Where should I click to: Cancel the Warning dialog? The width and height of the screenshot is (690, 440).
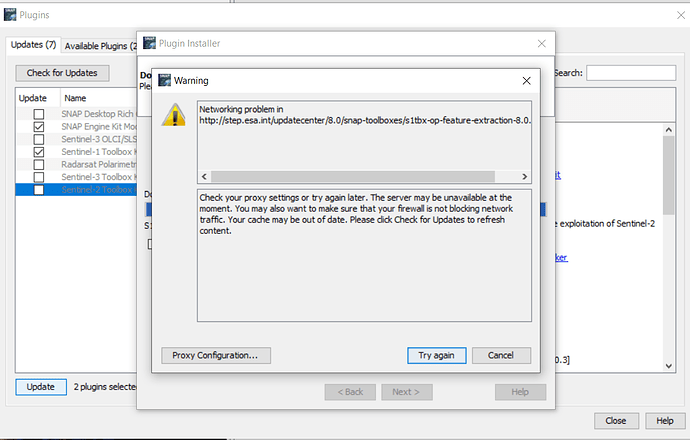[x=501, y=356]
